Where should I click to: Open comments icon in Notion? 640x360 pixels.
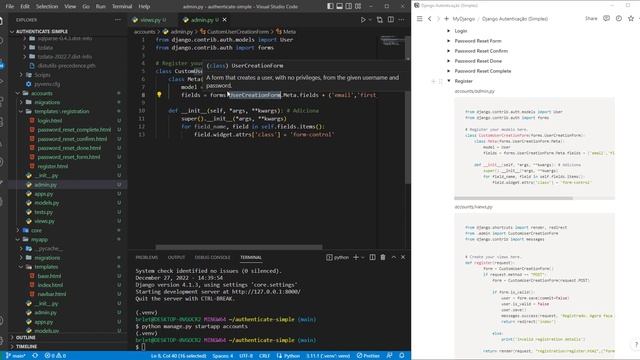[x=607, y=18]
